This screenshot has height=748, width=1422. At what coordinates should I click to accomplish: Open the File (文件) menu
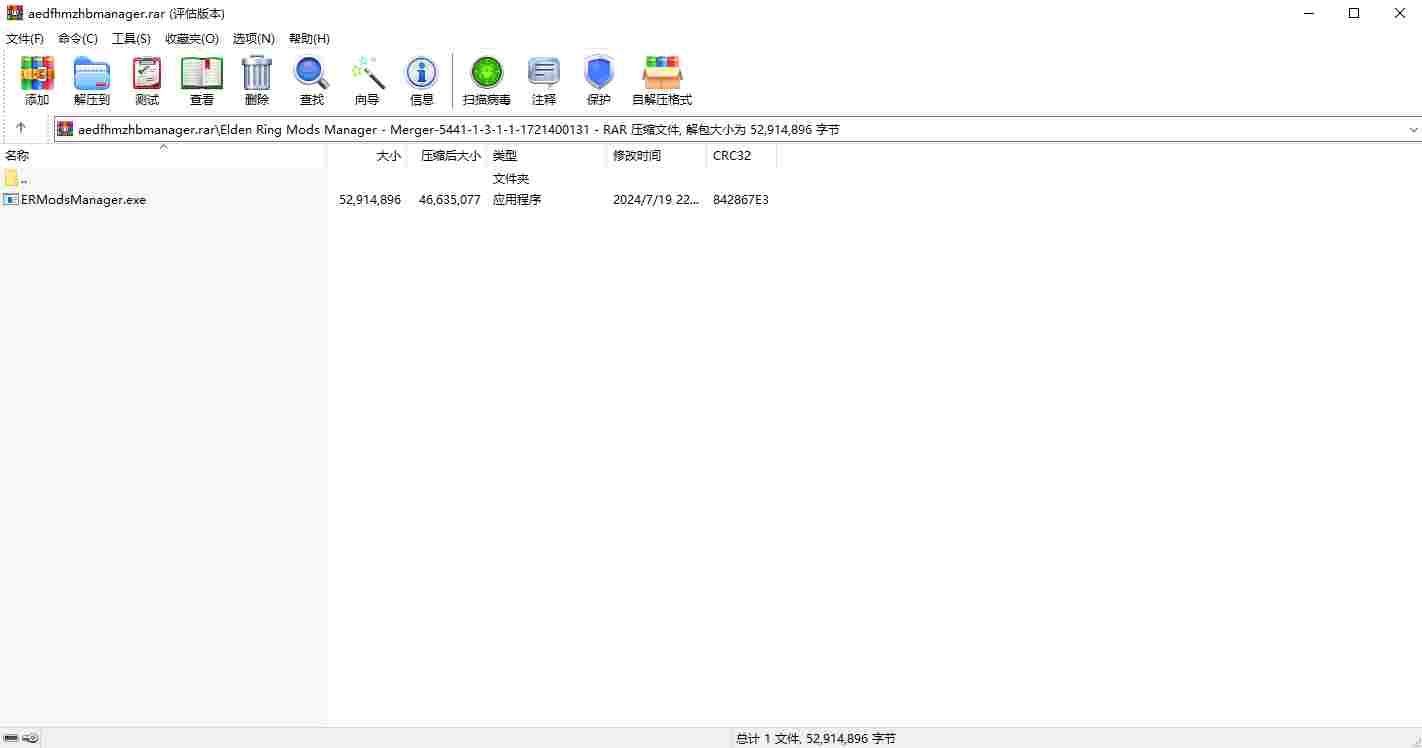coord(25,38)
